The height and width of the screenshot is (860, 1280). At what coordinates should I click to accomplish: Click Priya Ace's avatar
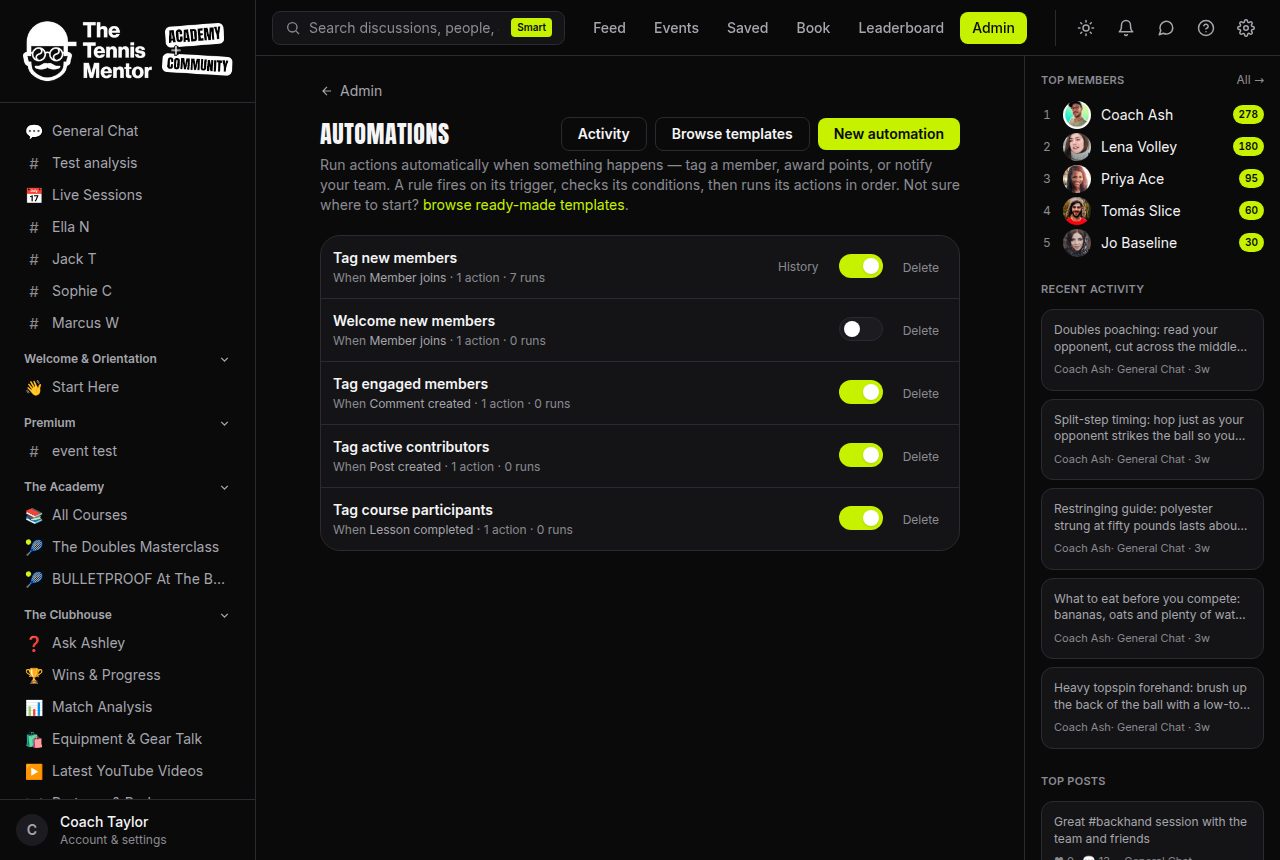pos(1077,179)
